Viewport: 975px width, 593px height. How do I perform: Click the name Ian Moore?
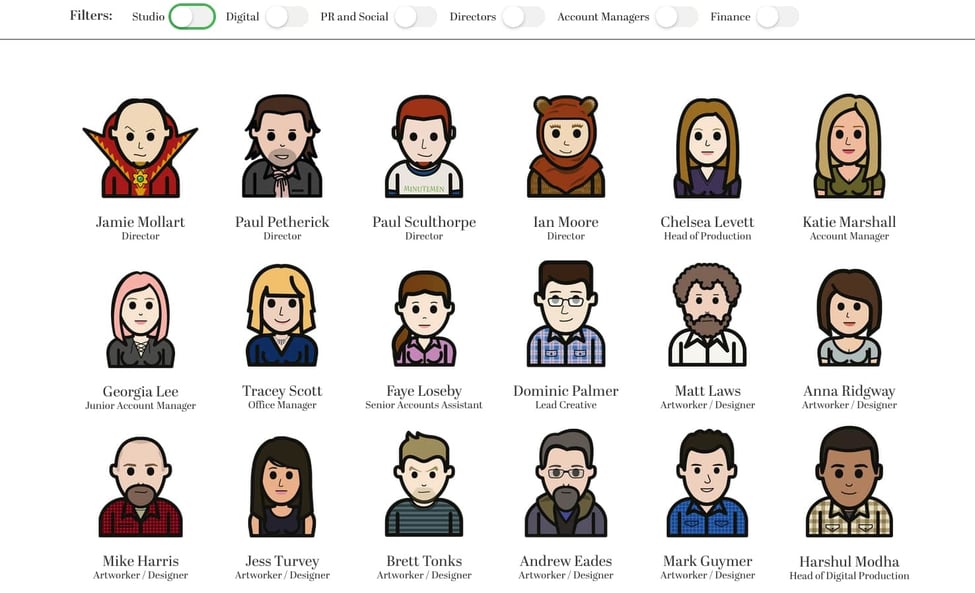(566, 222)
